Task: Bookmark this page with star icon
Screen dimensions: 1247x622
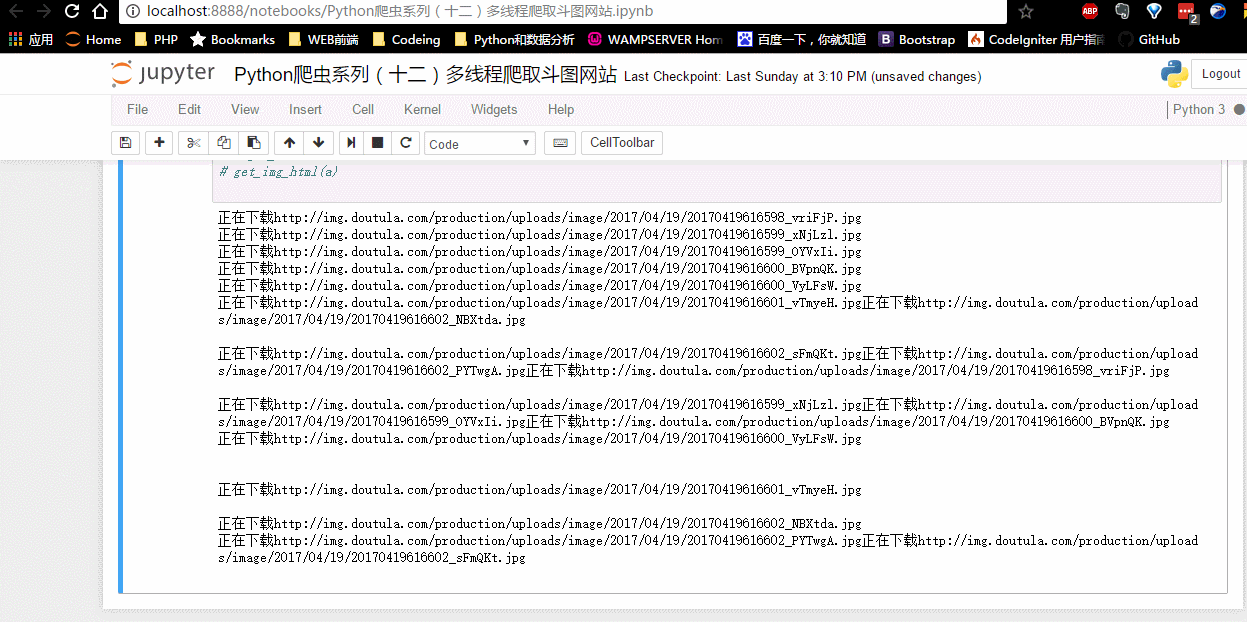Action: click(1026, 12)
